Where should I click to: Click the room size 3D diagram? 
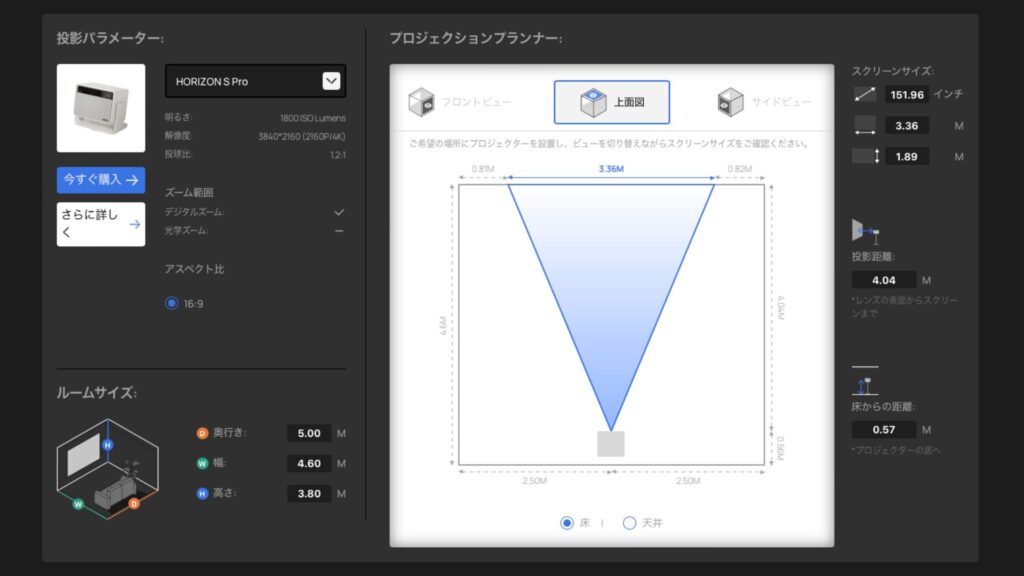tap(108, 469)
